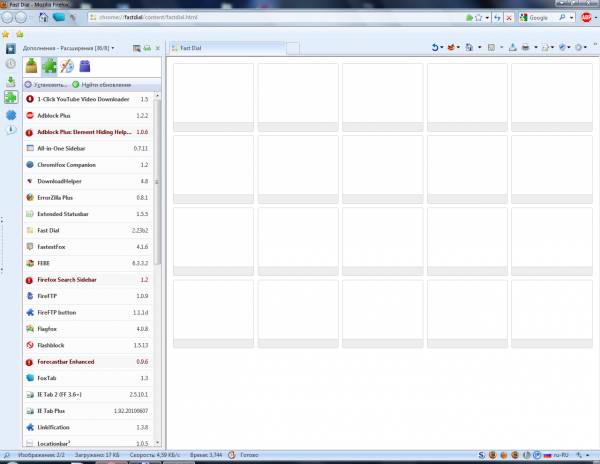Open the print icon dropdown arrow
600x464 pixels.
[x=536, y=47]
